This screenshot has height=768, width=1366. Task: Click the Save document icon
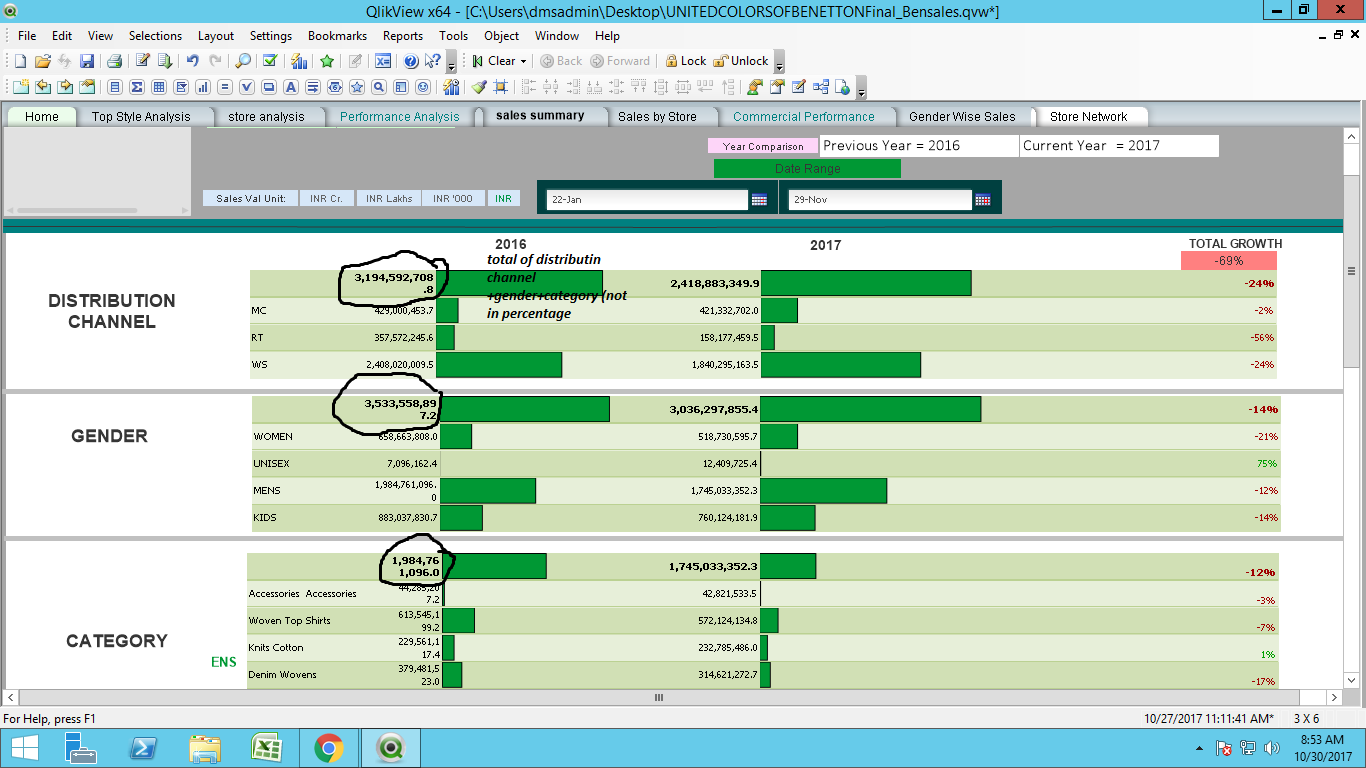(x=87, y=61)
